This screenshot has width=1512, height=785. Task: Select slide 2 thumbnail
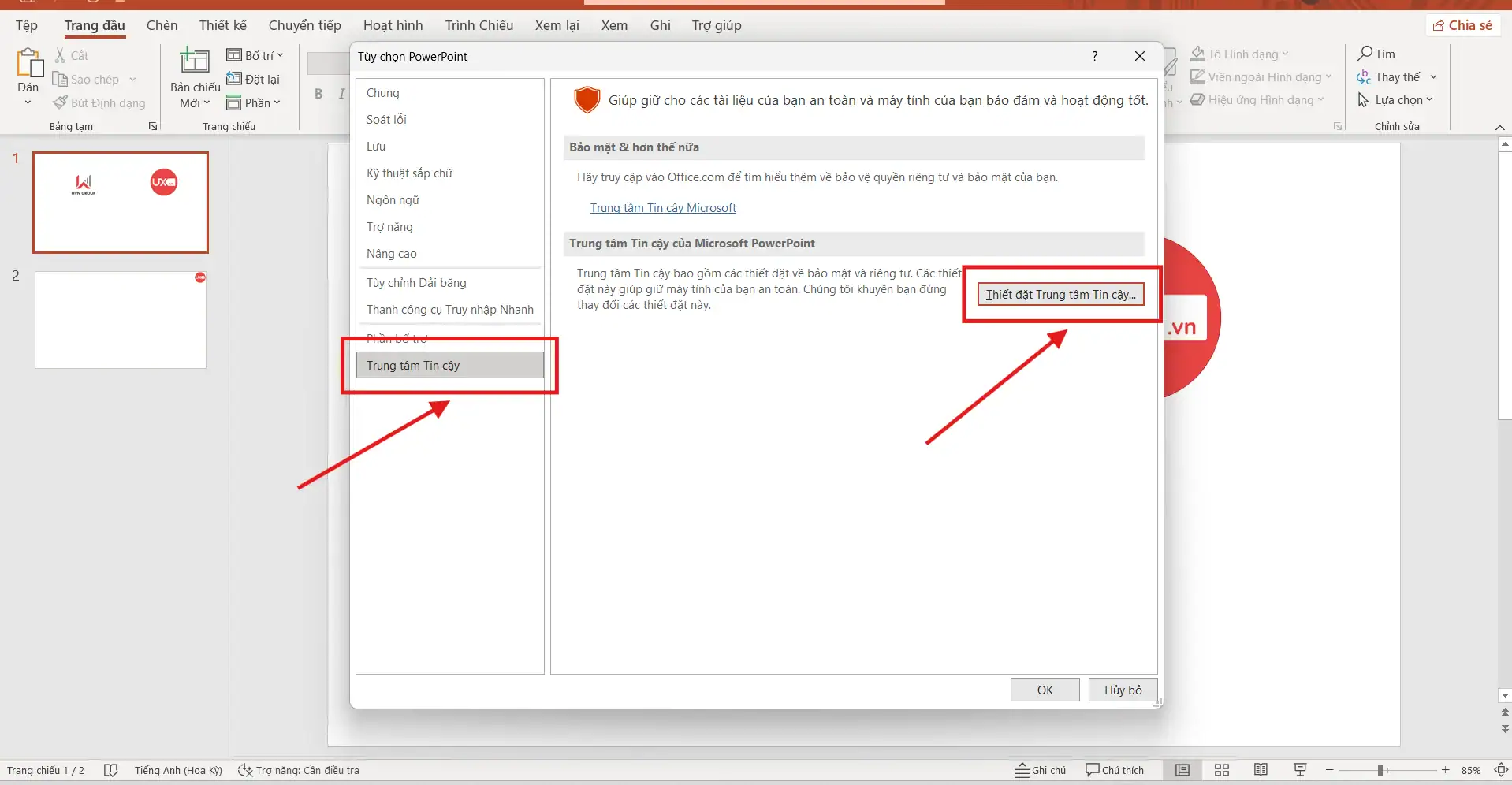[x=121, y=320]
